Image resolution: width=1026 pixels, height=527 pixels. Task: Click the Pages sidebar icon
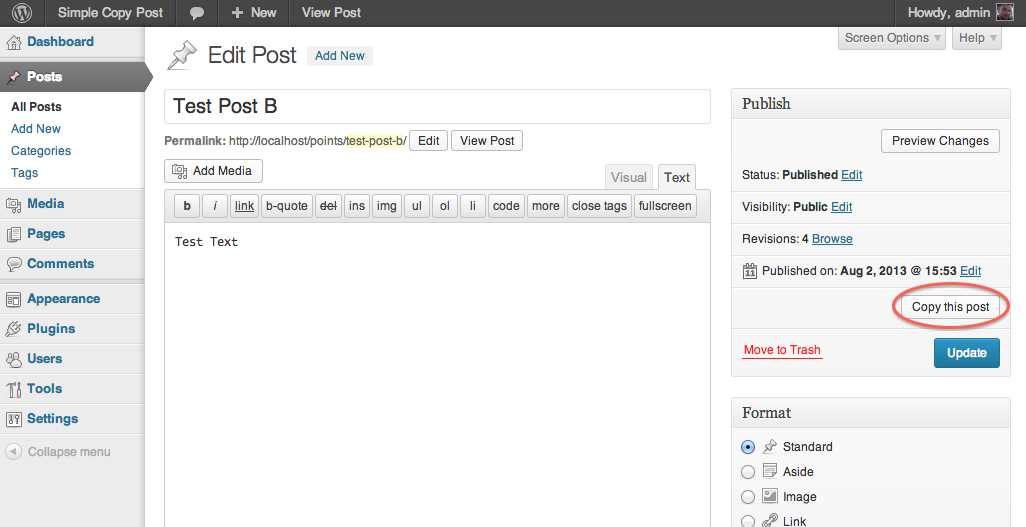pos(14,234)
